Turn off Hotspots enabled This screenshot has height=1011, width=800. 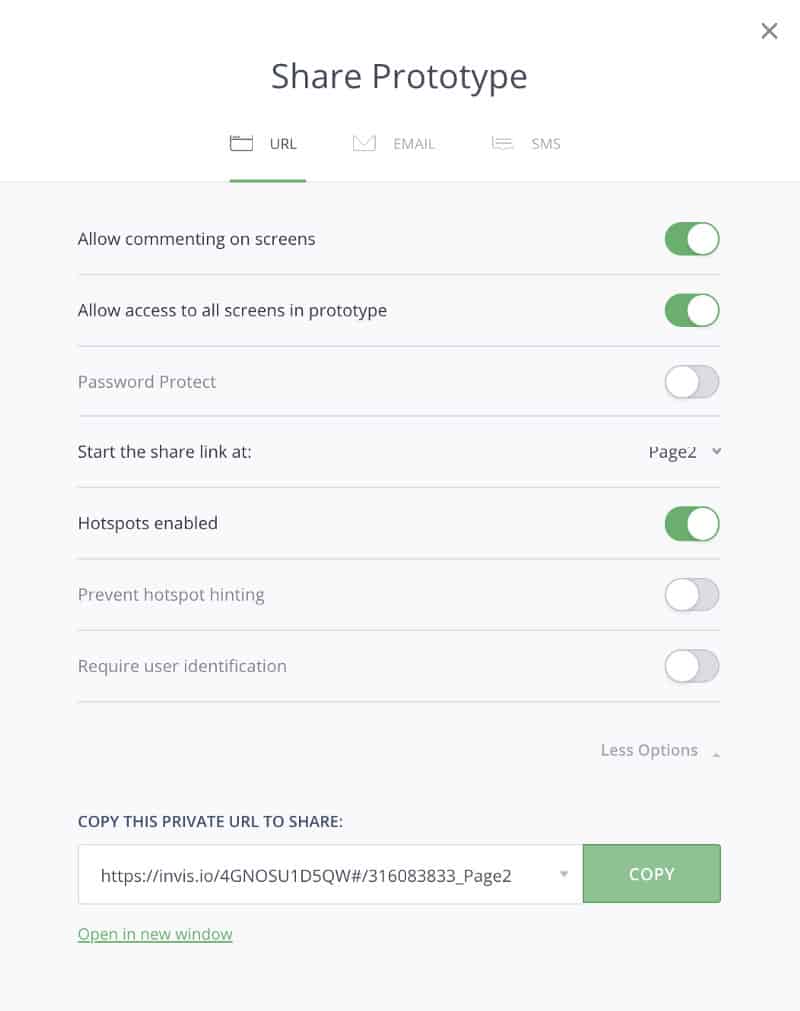coord(692,523)
